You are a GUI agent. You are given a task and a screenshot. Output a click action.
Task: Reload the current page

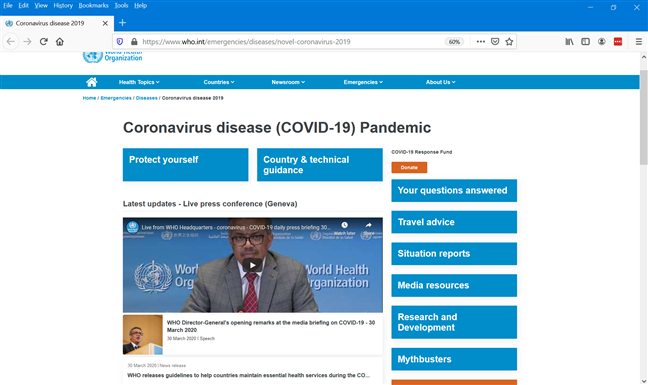pyautogui.click(x=43, y=42)
